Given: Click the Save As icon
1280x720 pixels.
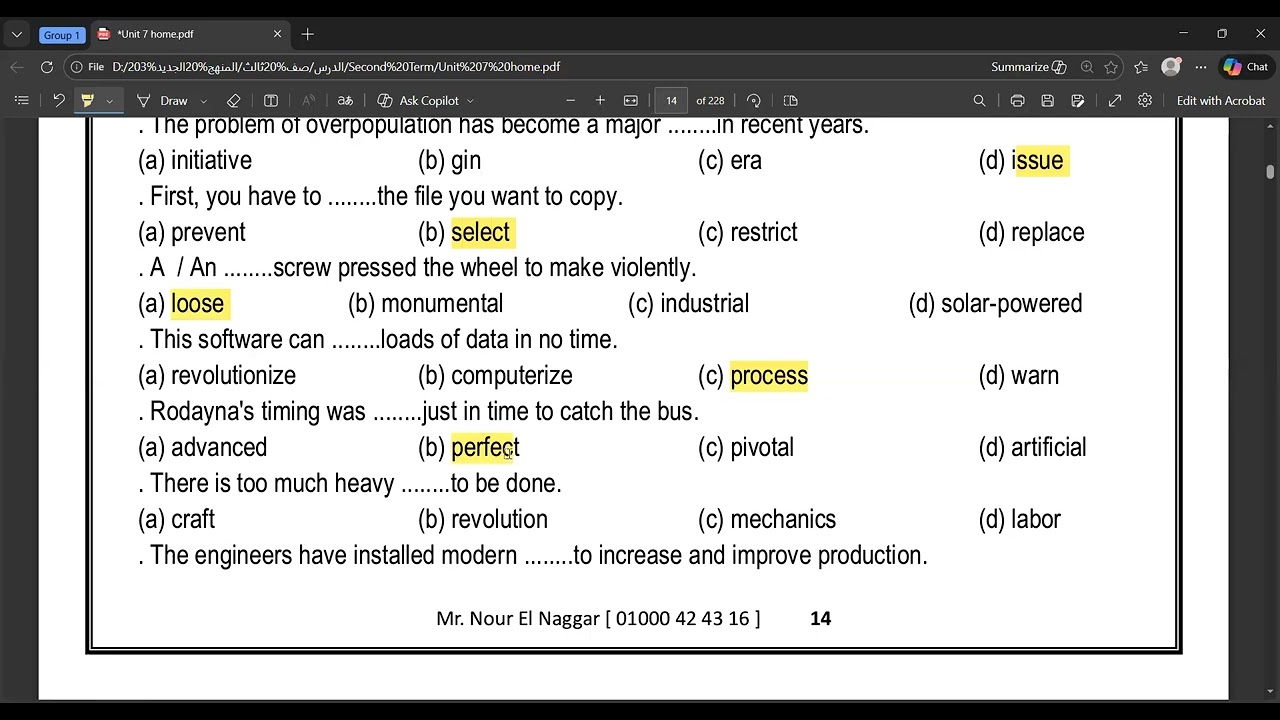Looking at the screenshot, I should click(1077, 101).
